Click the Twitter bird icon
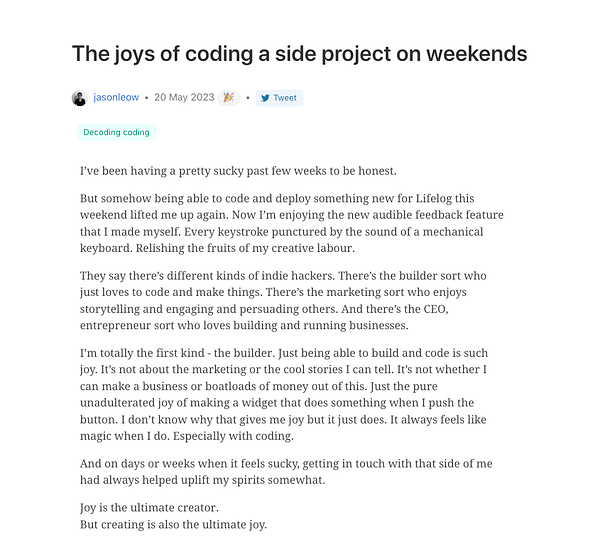 tap(265, 98)
